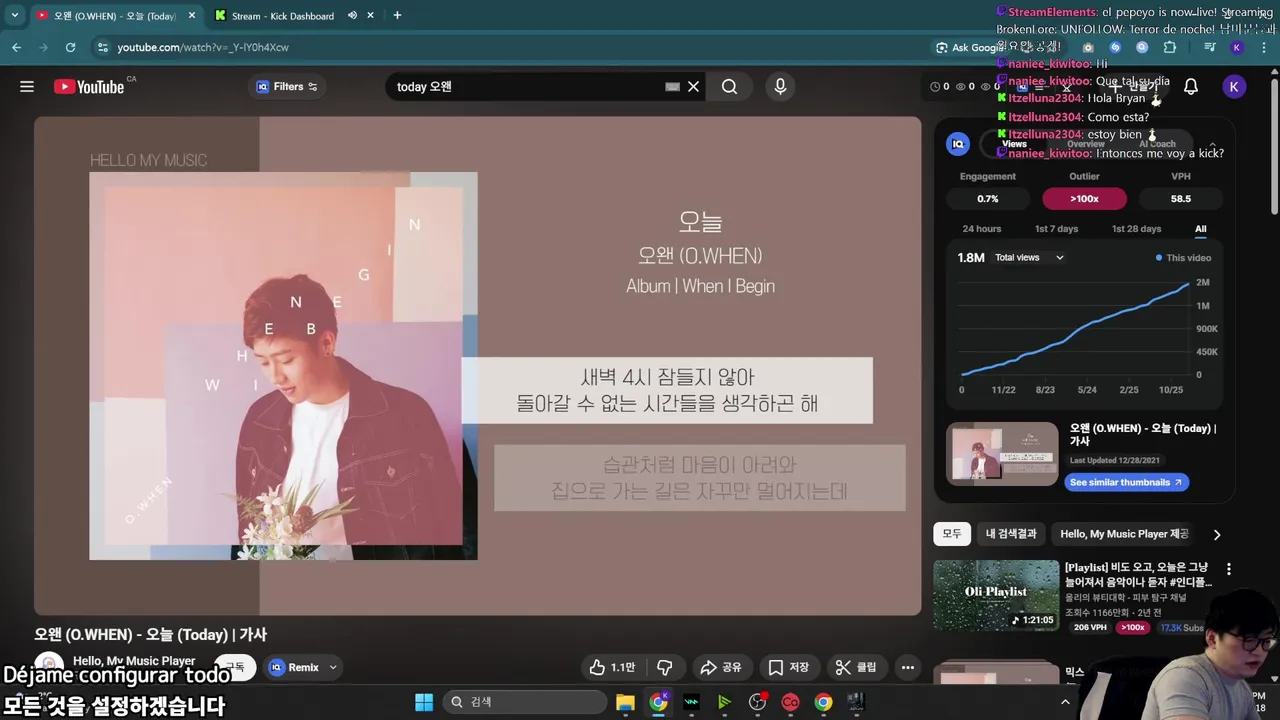The image size is (1280, 720).
Task: Select the Hello, My Music Player 제공 chip
Action: [1124, 534]
